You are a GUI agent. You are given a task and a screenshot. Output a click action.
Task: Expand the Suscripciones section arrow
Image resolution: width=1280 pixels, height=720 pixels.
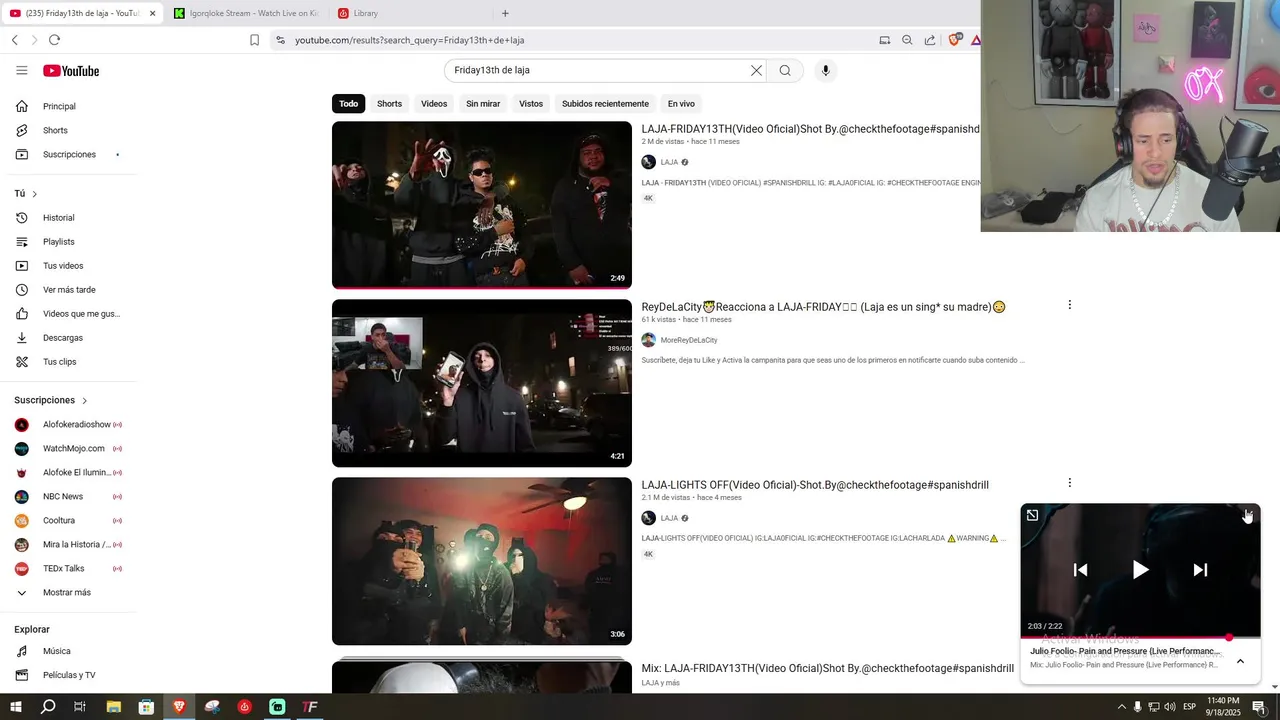(x=84, y=401)
